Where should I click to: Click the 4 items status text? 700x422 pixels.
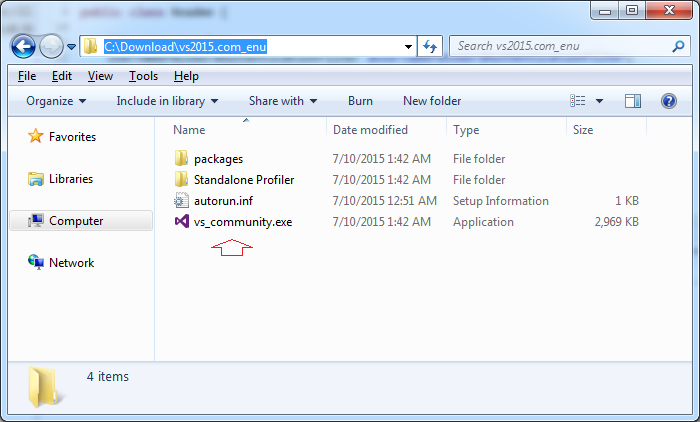[108, 376]
